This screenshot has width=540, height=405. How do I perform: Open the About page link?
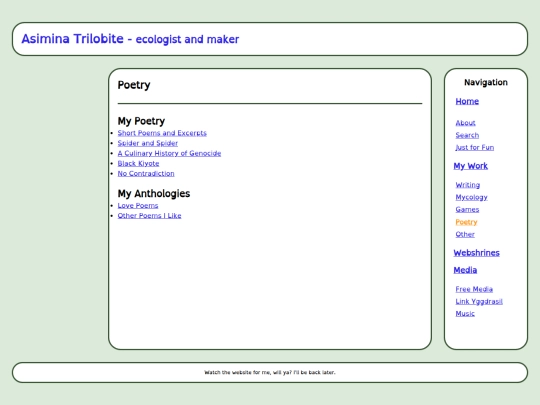click(x=465, y=123)
